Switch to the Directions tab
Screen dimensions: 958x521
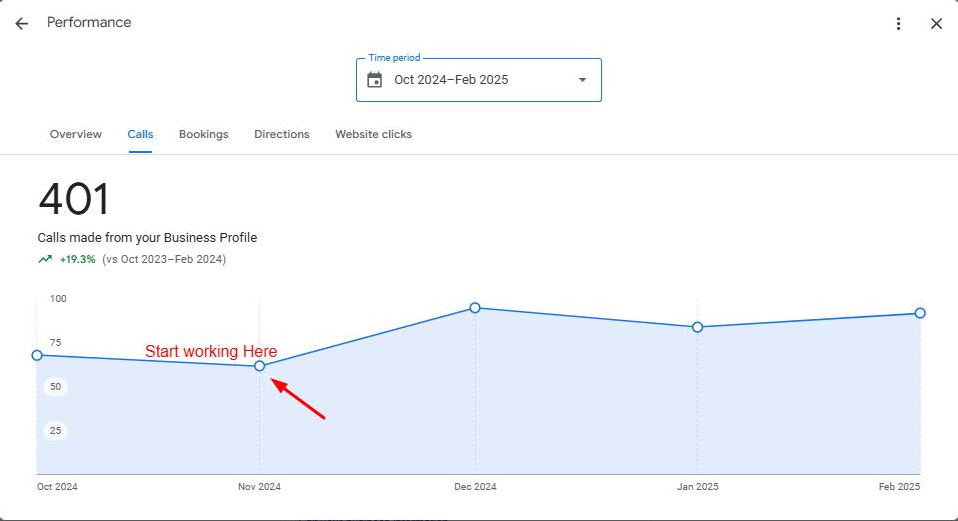(x=282, y=134)
